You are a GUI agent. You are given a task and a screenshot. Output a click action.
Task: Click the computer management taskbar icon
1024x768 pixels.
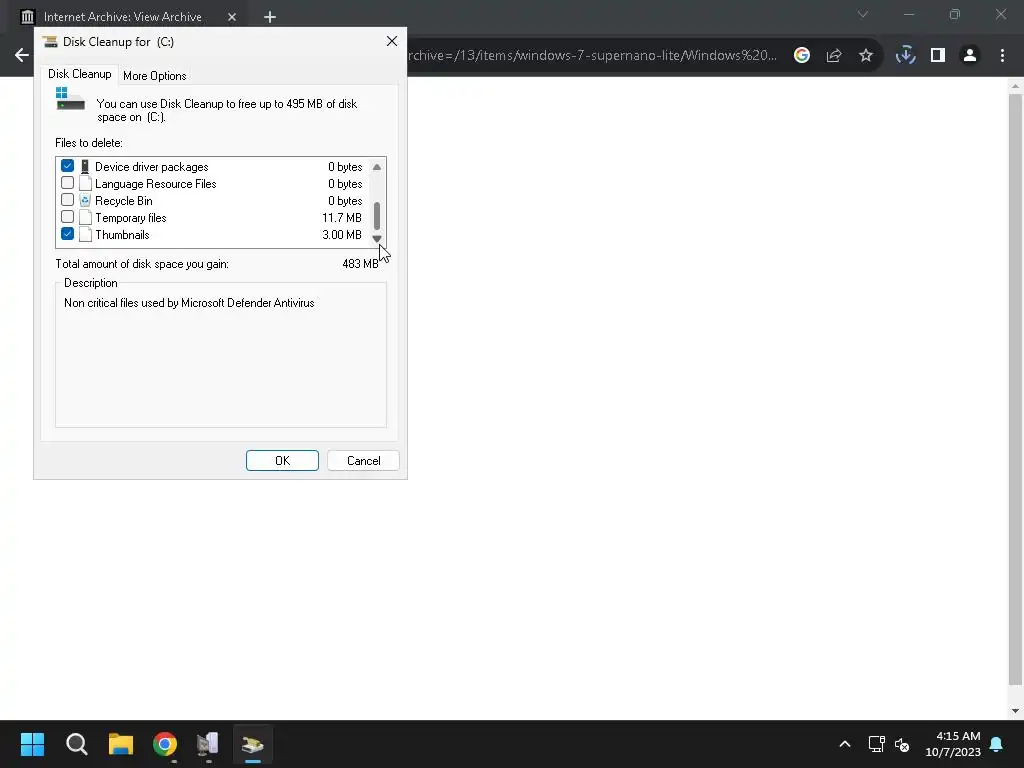point(208,744)
